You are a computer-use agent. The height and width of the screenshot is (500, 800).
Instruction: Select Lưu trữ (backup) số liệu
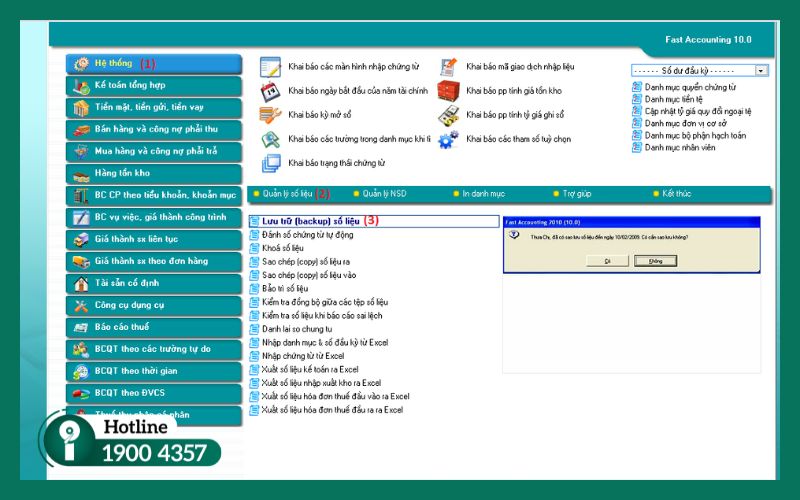tap(373, 221)
